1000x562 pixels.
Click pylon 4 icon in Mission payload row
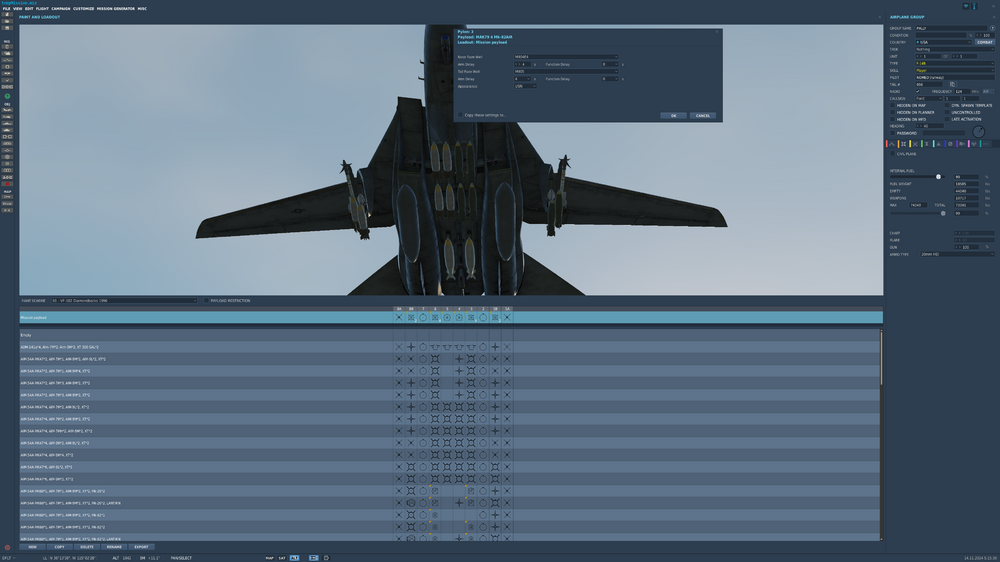click(x=459, y=318)
